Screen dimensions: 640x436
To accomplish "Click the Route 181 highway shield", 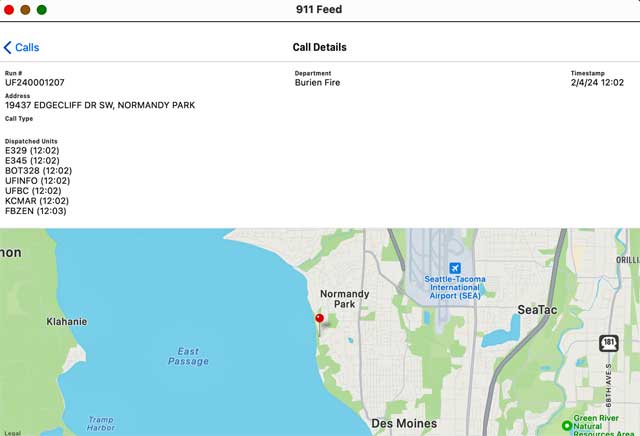I will [x=607, y=343].
